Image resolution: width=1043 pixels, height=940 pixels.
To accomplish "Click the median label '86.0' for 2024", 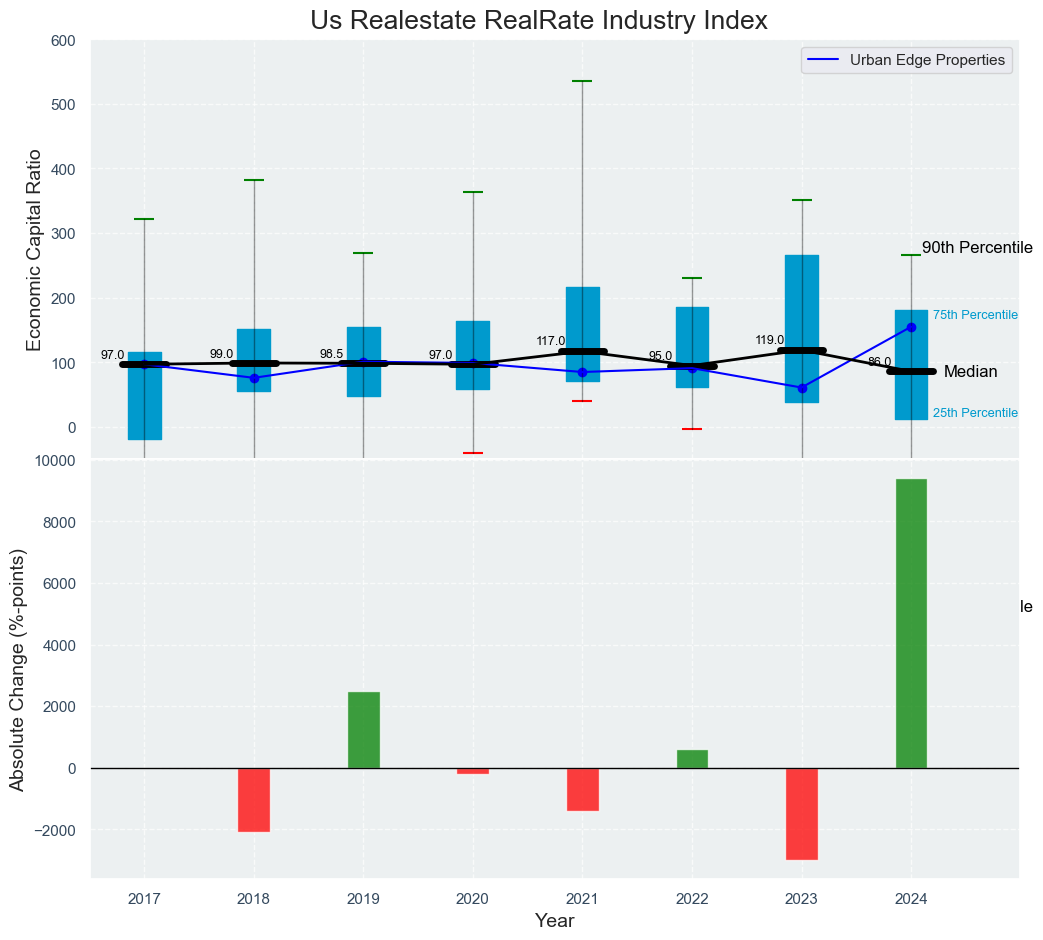I will tap(879, 361).
